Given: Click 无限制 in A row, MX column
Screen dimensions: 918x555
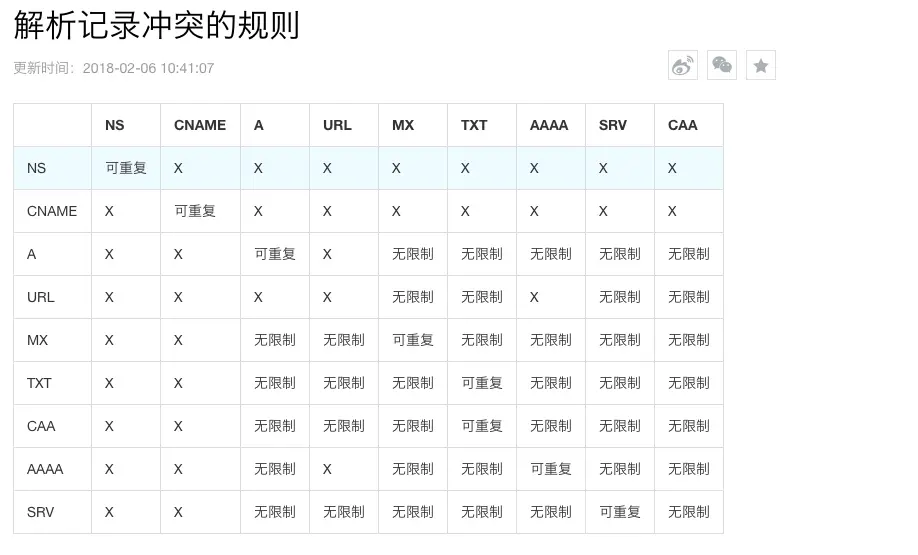Looking at the screenshot, I should pos(413,255).
